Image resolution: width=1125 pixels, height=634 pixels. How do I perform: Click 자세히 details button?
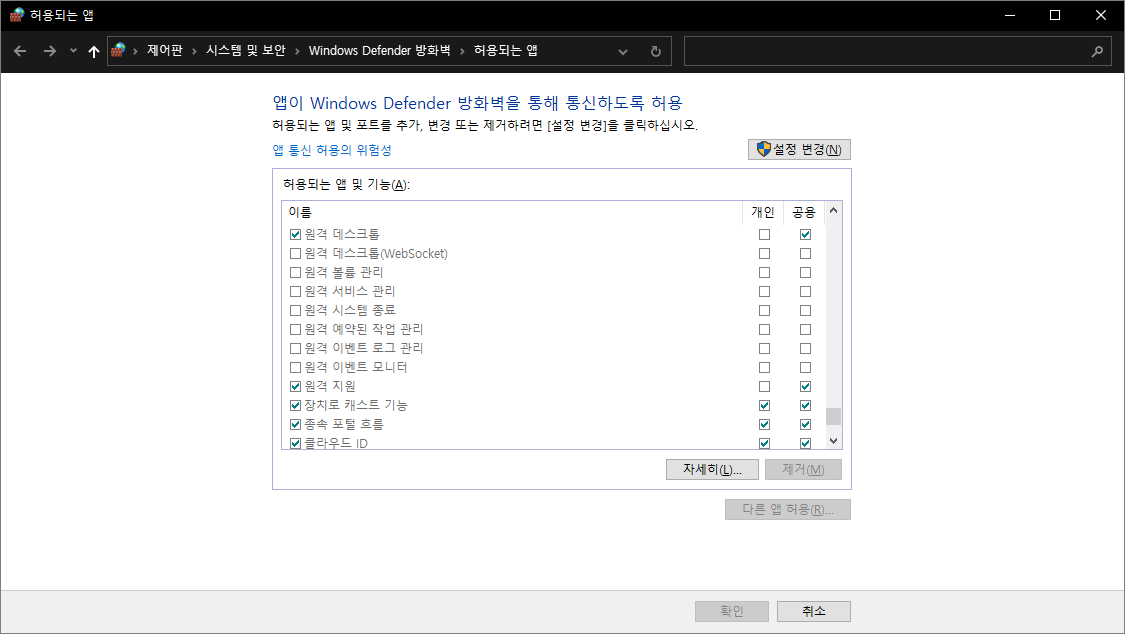pyautogui.click(x=712, y=469)
